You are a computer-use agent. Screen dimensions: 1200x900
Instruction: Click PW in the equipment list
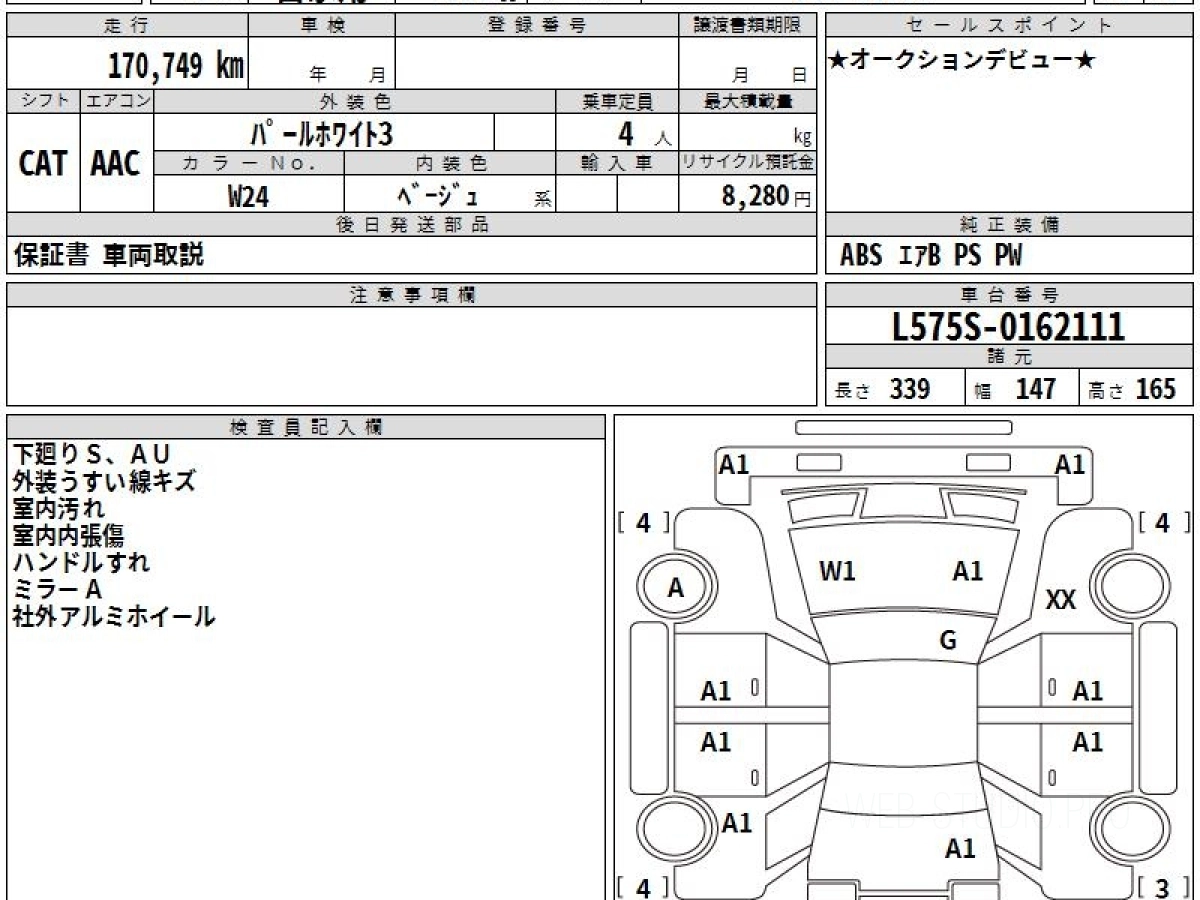(x=1008, y=256)
